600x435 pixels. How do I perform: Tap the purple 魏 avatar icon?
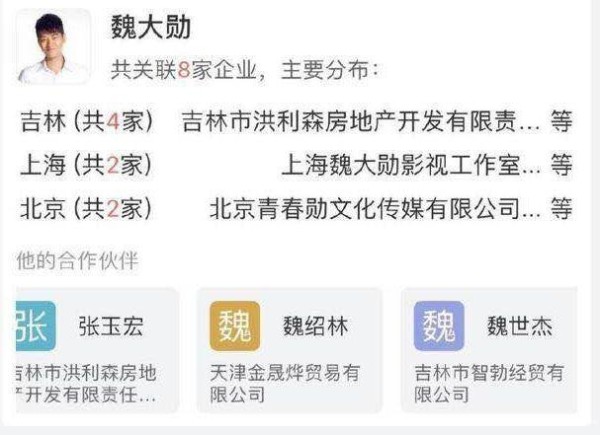(x=439, y=326)
